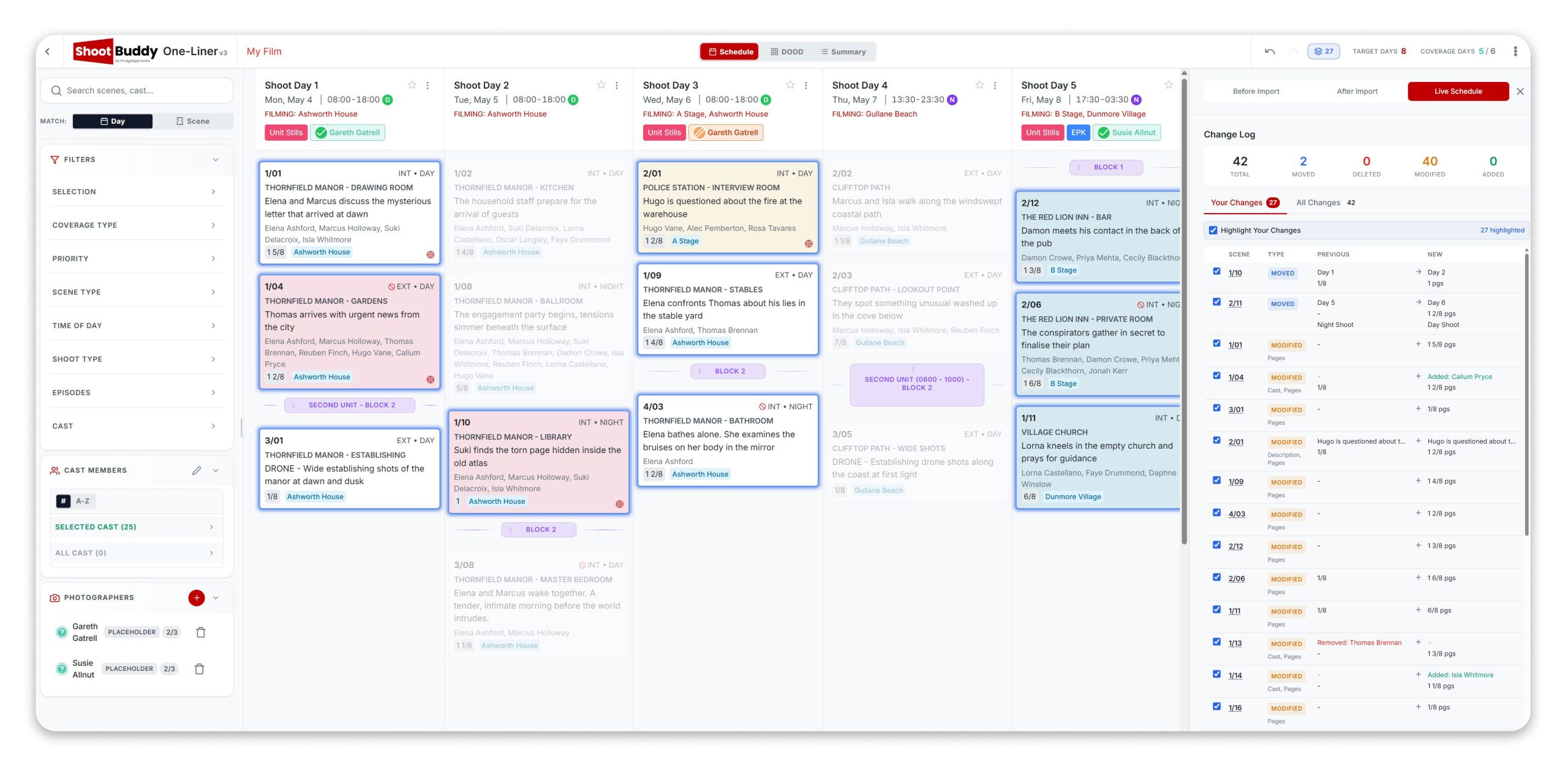This screenshot has width=1568, height=767.
Task: Star Shoot Day 1
Action: [412, 85]
